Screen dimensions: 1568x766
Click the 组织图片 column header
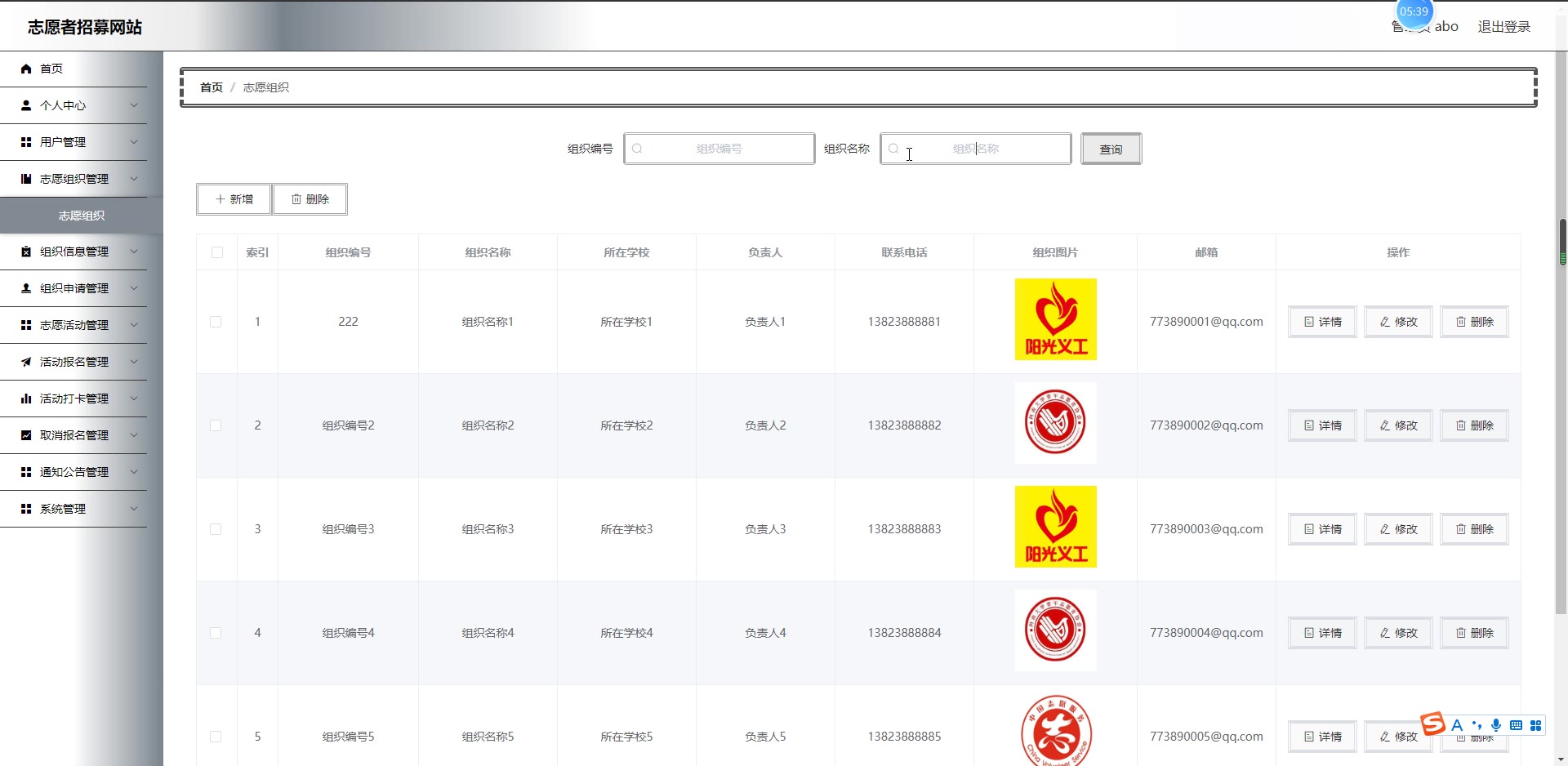pyautogui.click(x=1055, y=252)
